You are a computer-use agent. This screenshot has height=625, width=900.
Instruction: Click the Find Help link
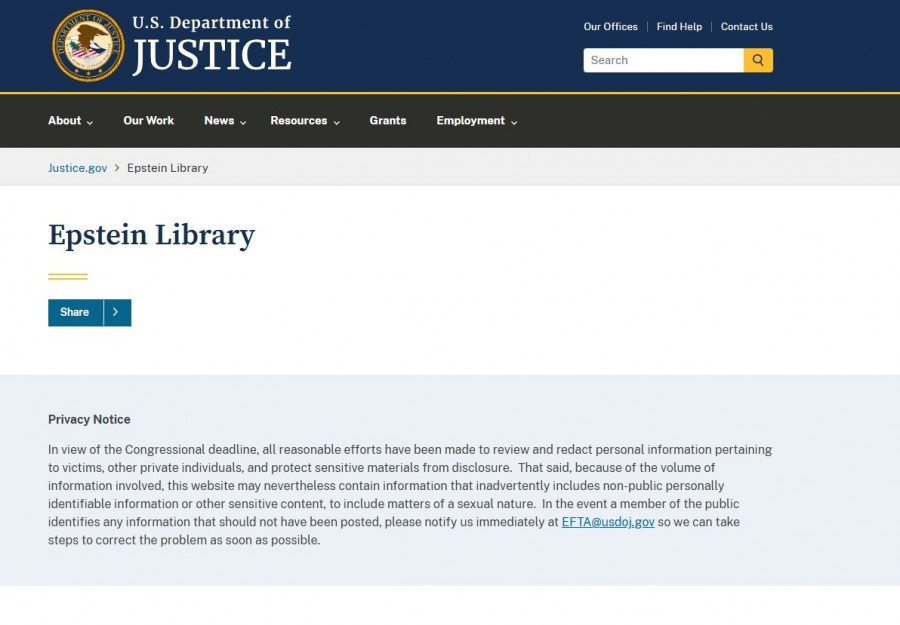click(x=679, y=27)
